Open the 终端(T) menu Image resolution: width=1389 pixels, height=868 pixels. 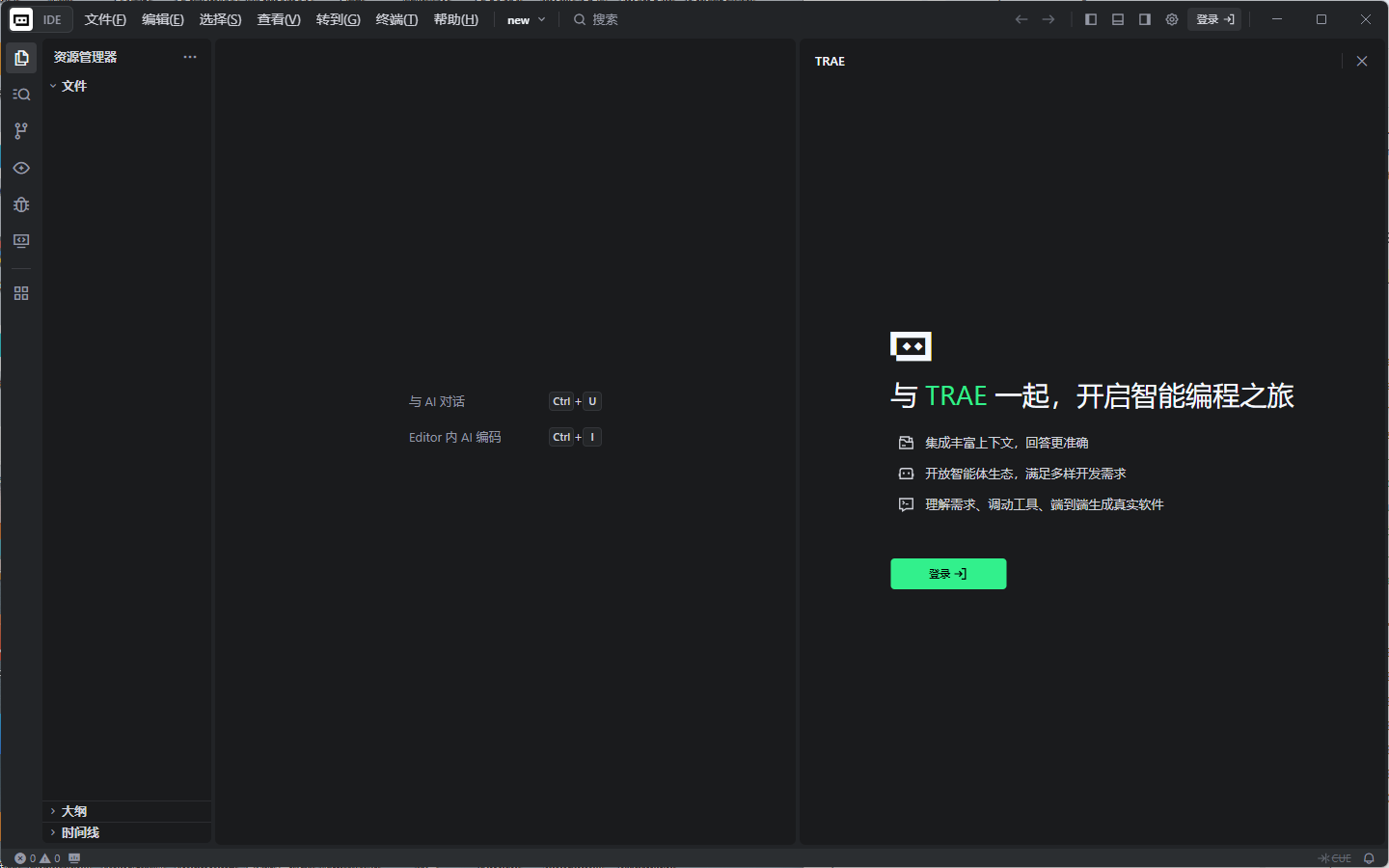[396, 19]
